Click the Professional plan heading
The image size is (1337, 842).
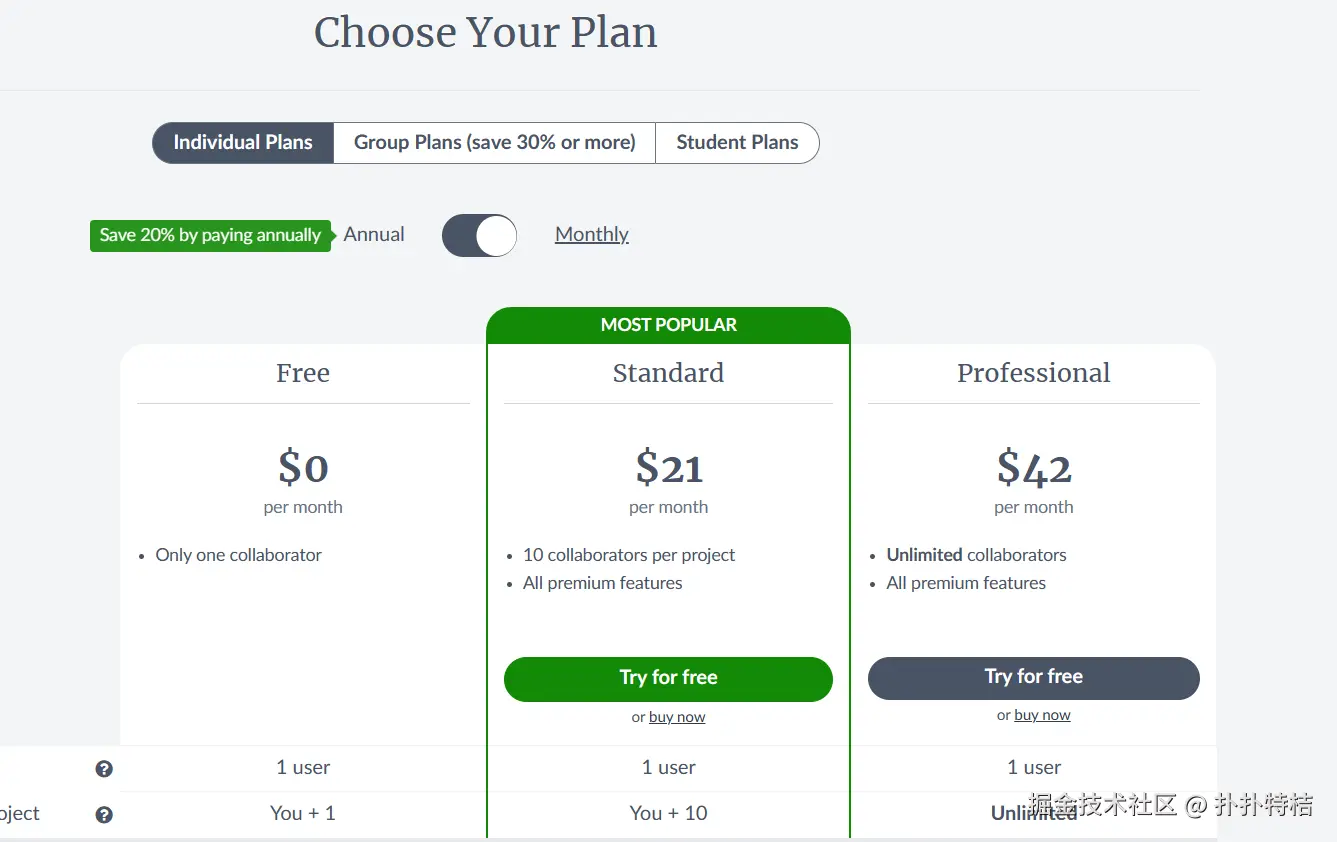pyautogui.click(x=1033, y=373)
